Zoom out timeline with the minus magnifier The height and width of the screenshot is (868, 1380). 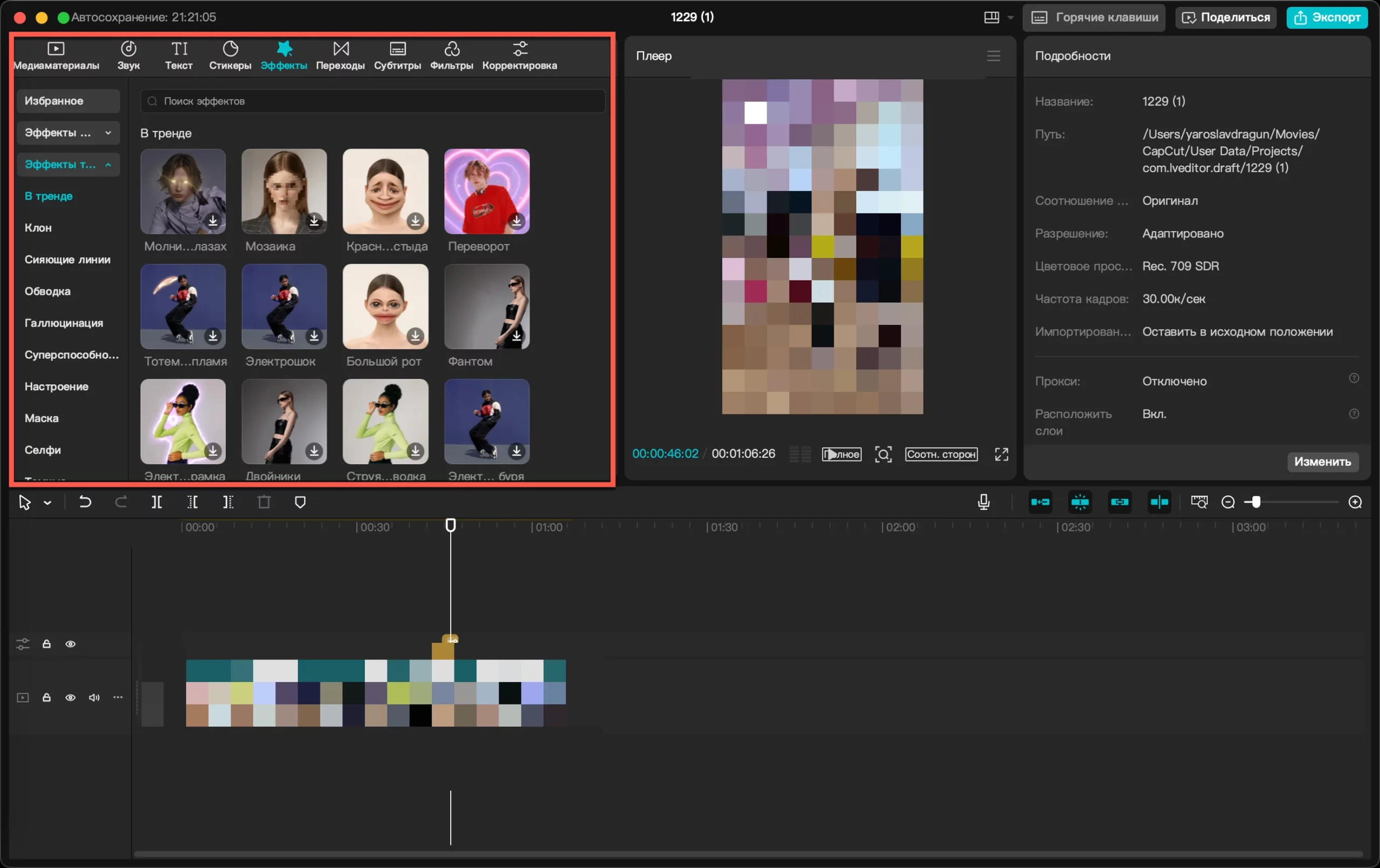[x=1228, y=503]
